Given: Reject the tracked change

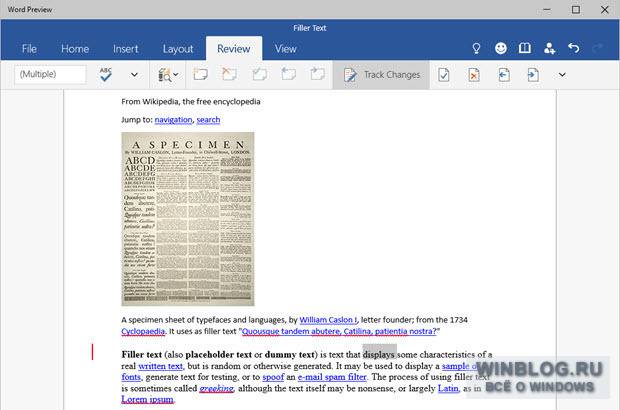Looking at the screenshot, I should (x=474, y=75).
